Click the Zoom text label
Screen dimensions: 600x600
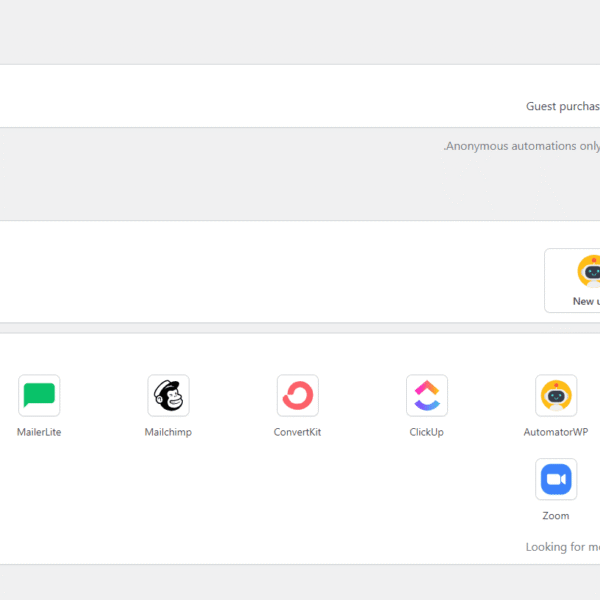tap(556, 516)
